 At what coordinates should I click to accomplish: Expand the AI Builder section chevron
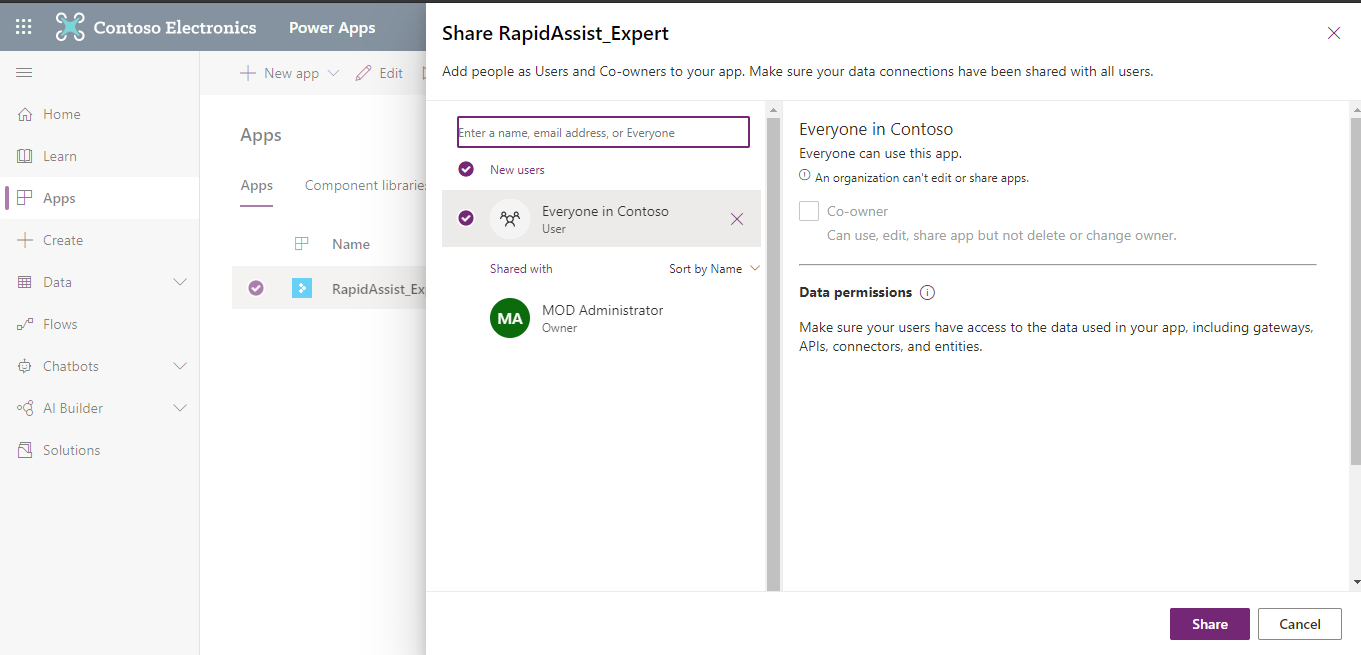180,408
